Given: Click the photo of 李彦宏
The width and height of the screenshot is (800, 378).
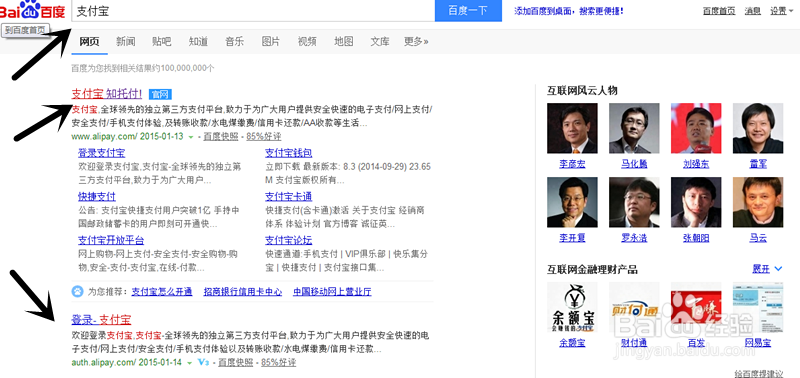Looking at the screenshot, I should (572, 128).
